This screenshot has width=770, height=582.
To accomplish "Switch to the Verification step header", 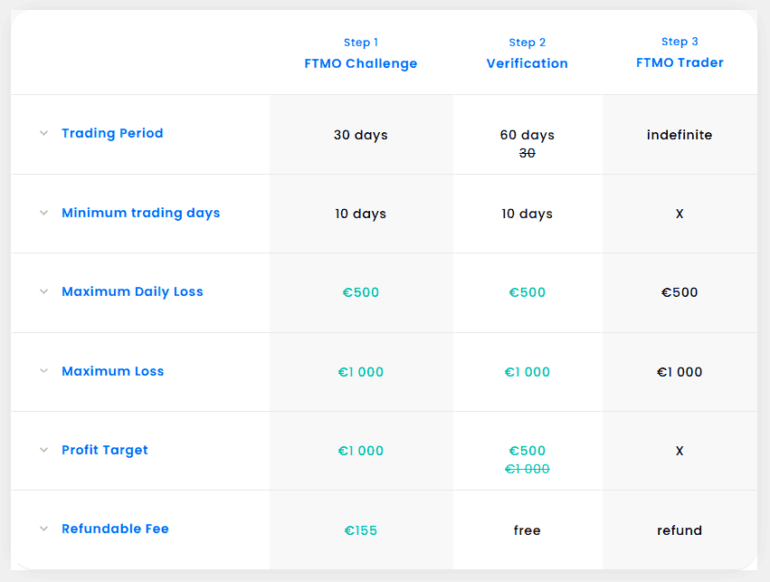I will (x=527, y=63).
